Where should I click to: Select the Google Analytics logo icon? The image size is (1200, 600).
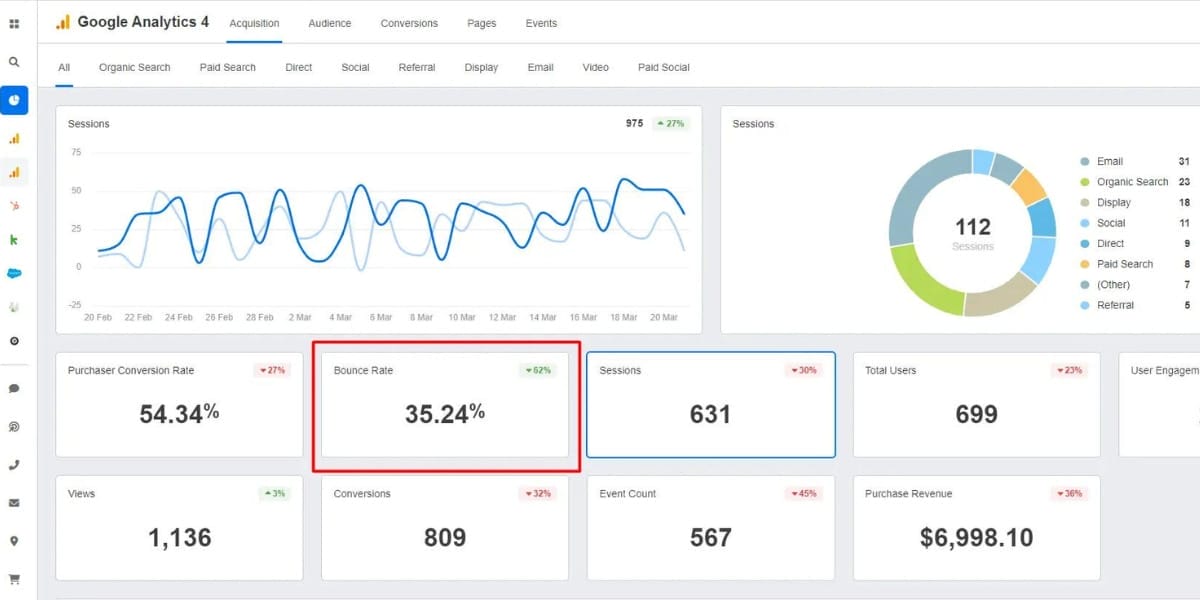pyautogui.click(x=63, y=21)
